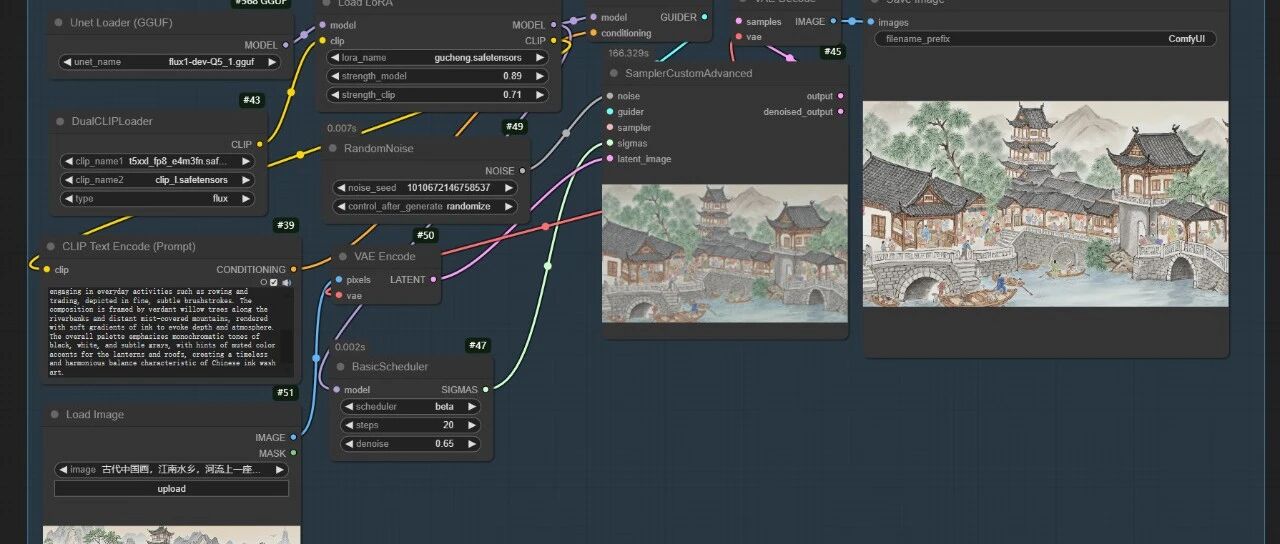Select the type flux combo in DualCLIPLoader
Viewport: 1280px width, 544px height.
point(157,198)
